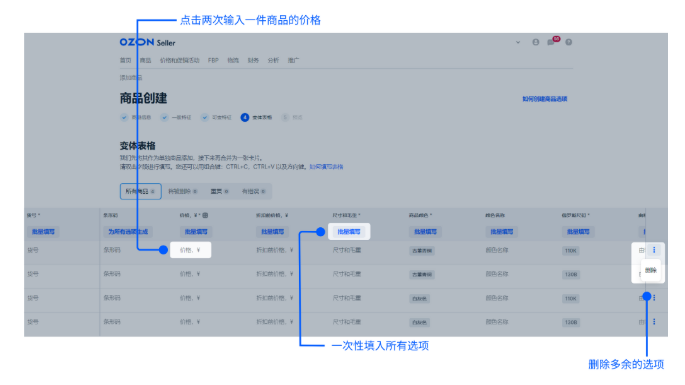Click third completed step checkmark icon
The height and width of the screenshot is (385, 685).
coord(204,118)
